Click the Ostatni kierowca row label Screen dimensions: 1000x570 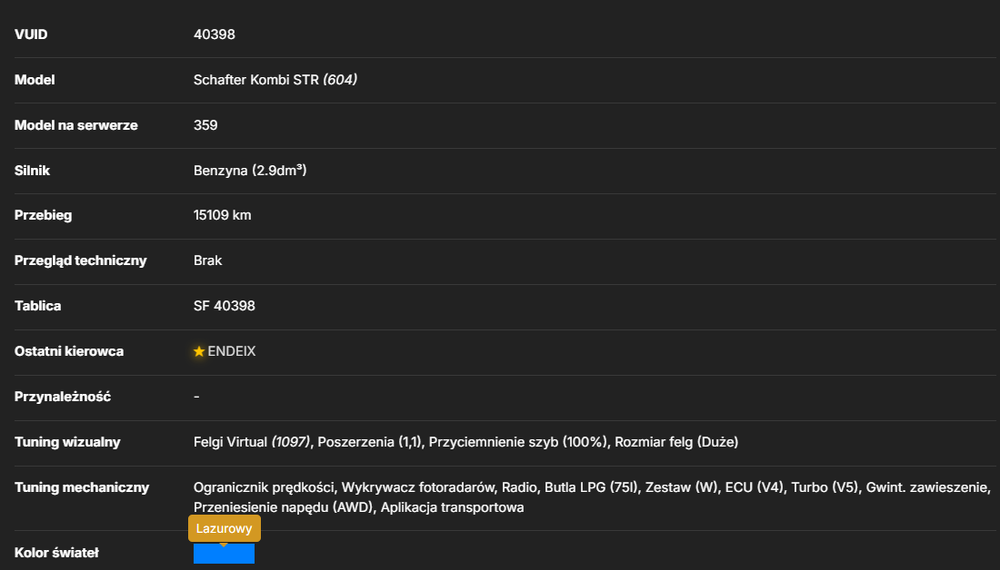[69, 351]
